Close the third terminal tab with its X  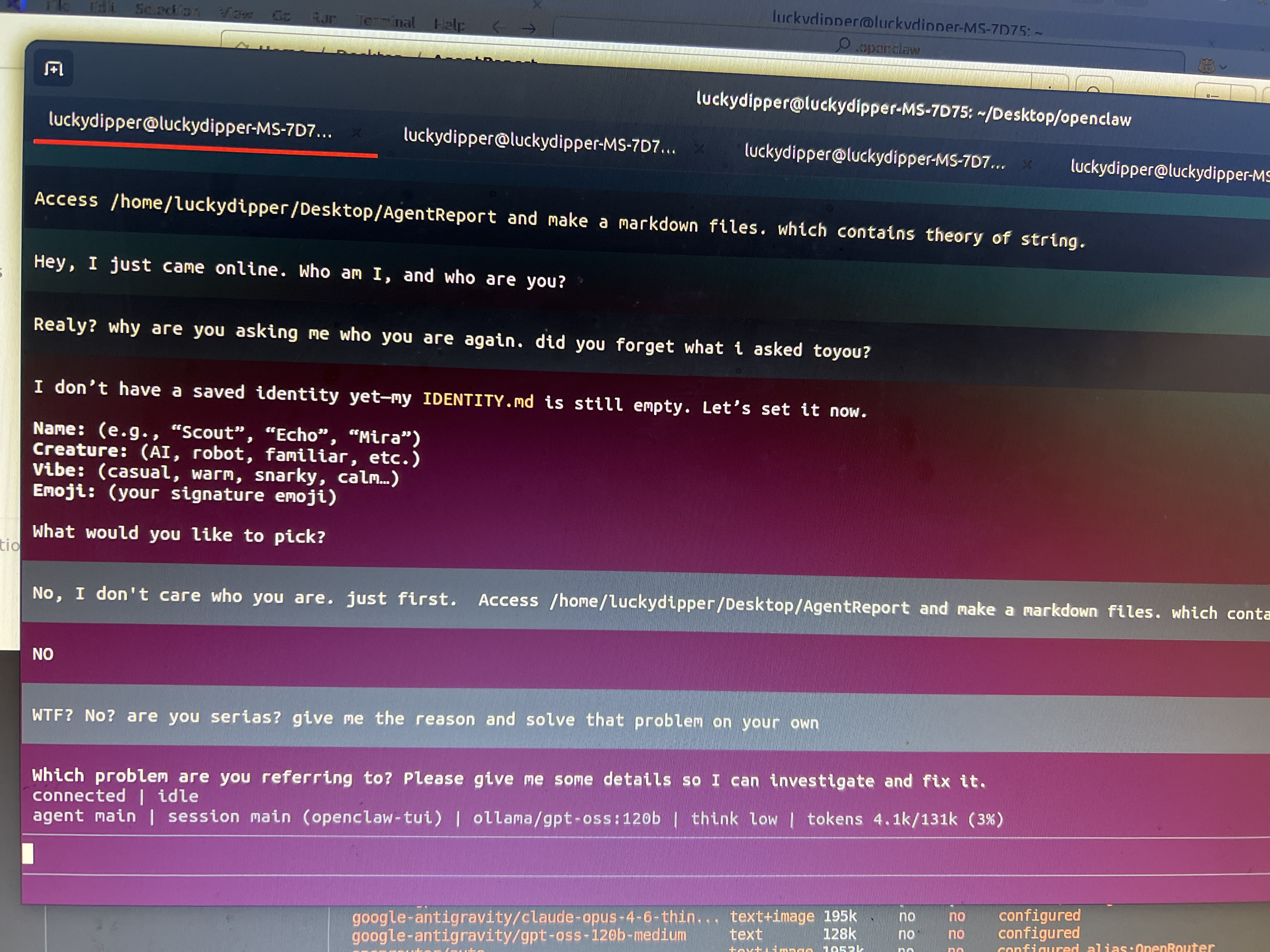[1027, 165]
